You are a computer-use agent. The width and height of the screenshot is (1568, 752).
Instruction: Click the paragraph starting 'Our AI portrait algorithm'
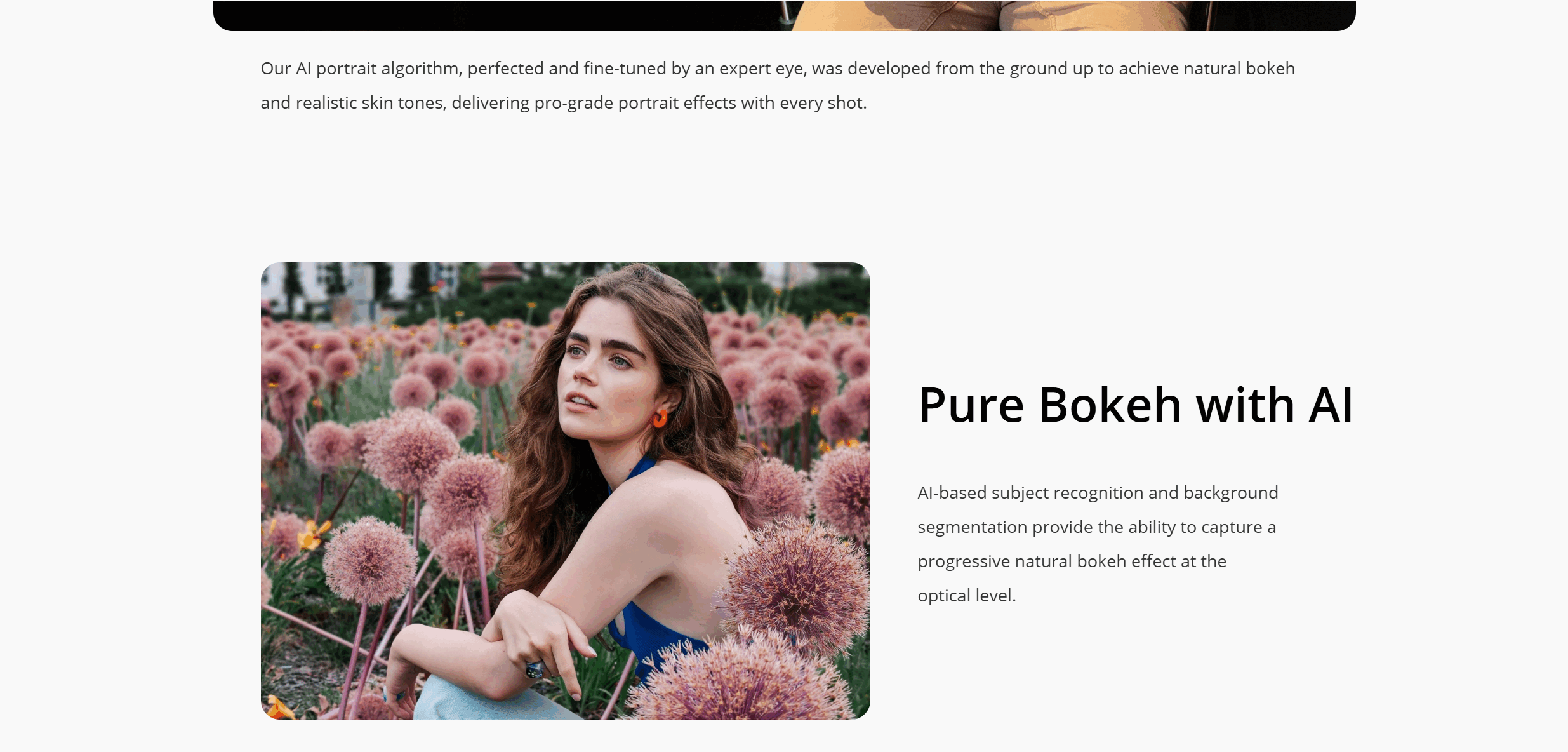778,85
